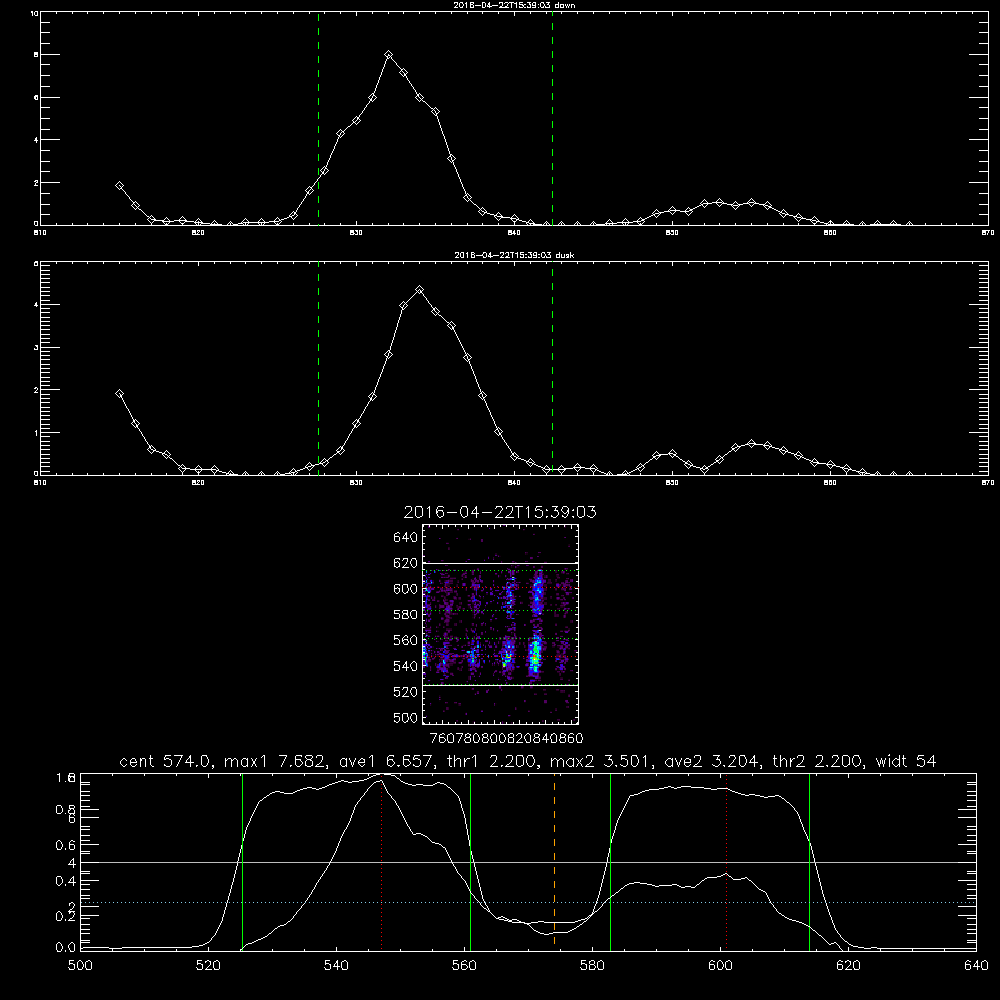Viewport: 1000px width, 1000px height.
Task: Click the green vertical line near 583
Action: tap(610, 861)
